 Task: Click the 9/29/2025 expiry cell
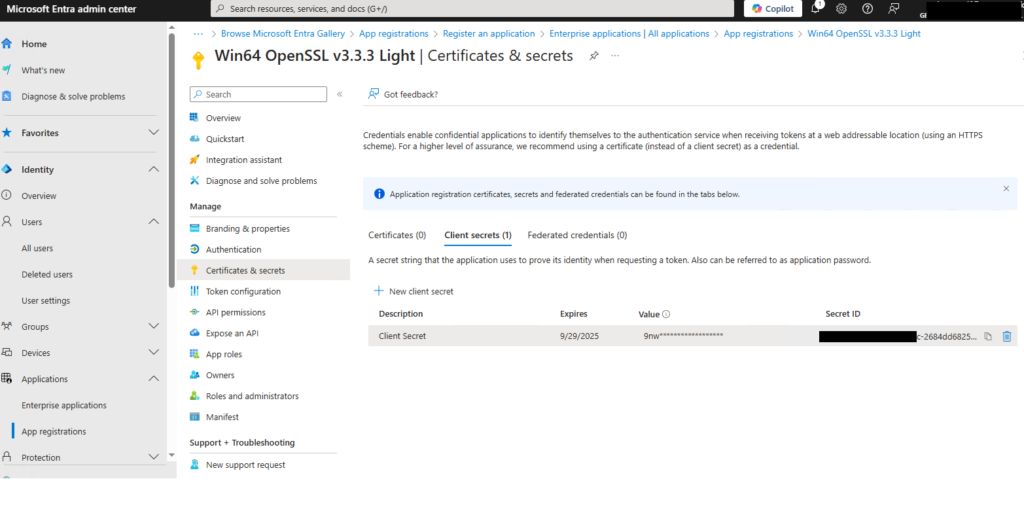pyautogui.click(x=579, y=336)
